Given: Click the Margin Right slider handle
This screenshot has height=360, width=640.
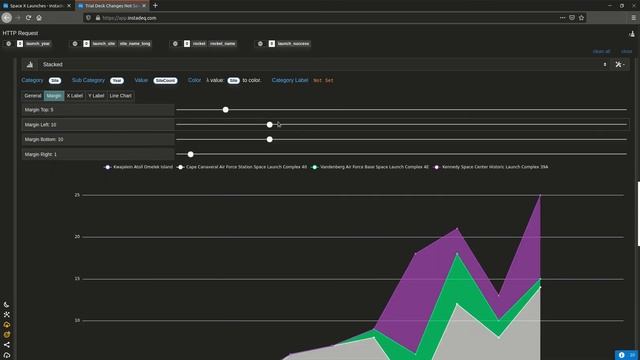Looking at the screenshot, I should (x=191, y=154).
